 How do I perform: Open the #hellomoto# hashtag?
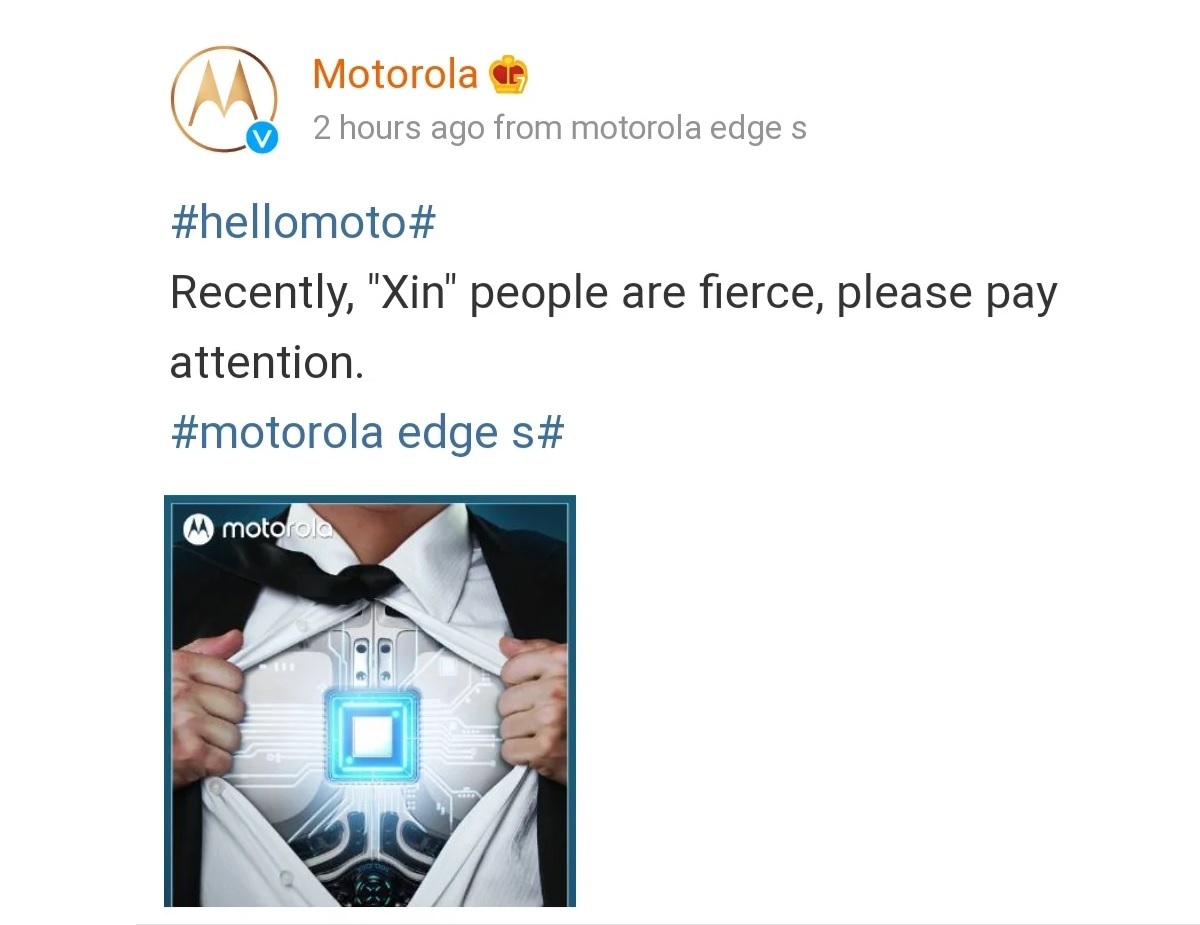(x=303, y=222)
